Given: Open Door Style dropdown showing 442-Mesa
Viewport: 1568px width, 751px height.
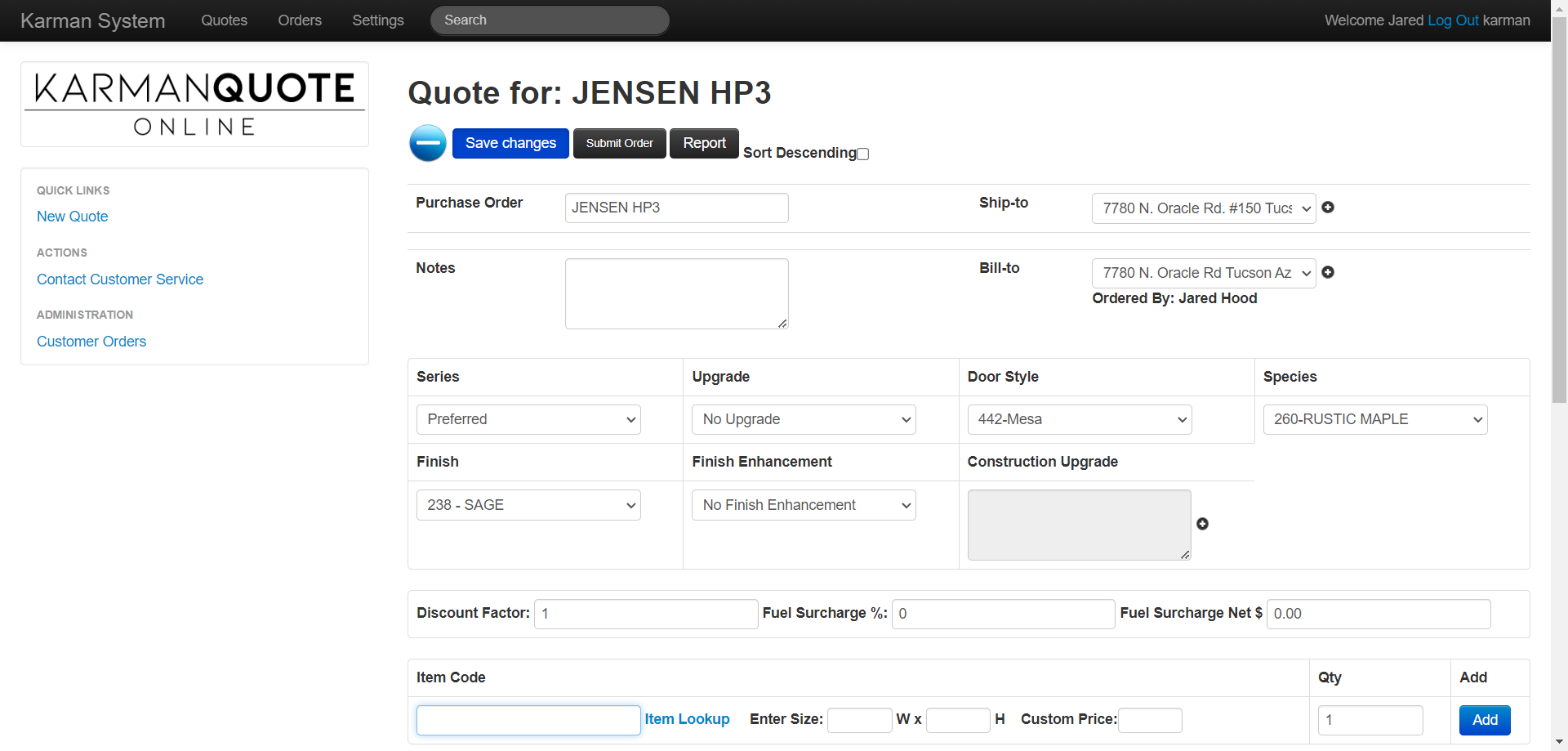Looking at the screenshot, I should [1080, 419].
